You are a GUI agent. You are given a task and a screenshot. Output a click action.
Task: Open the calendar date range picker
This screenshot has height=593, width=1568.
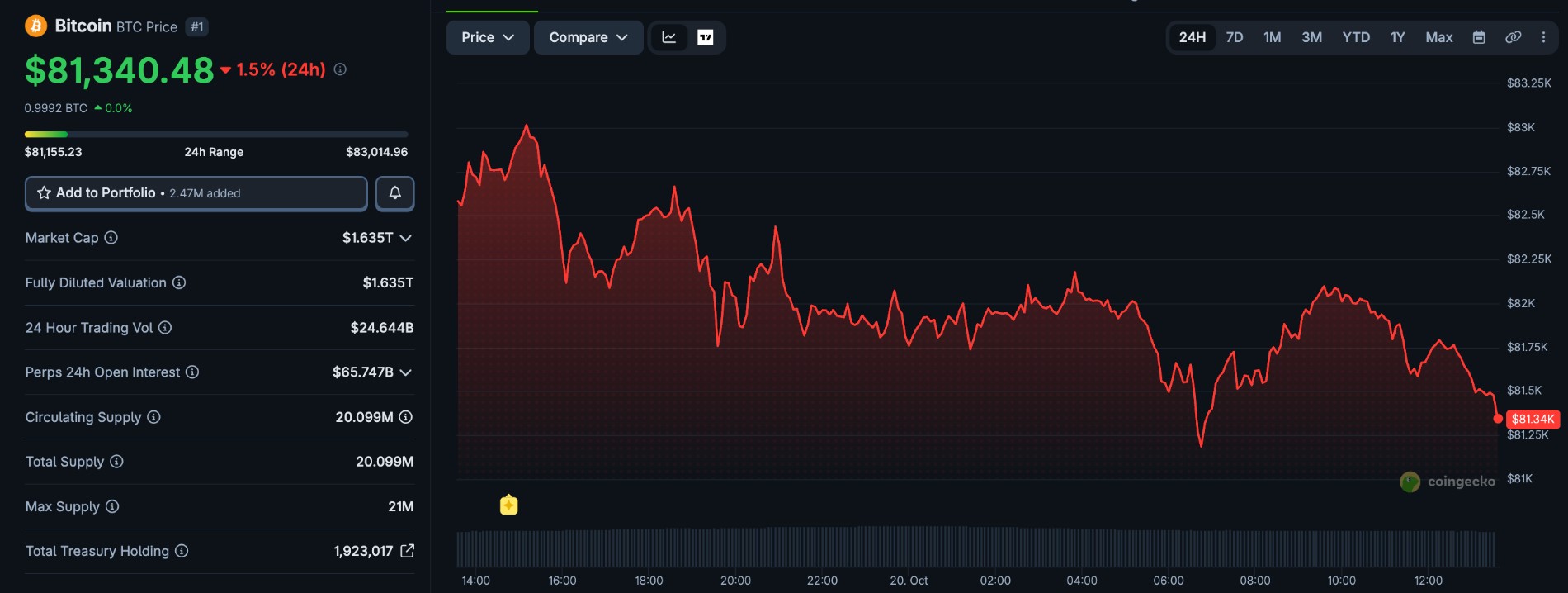tap(1479, 37)
